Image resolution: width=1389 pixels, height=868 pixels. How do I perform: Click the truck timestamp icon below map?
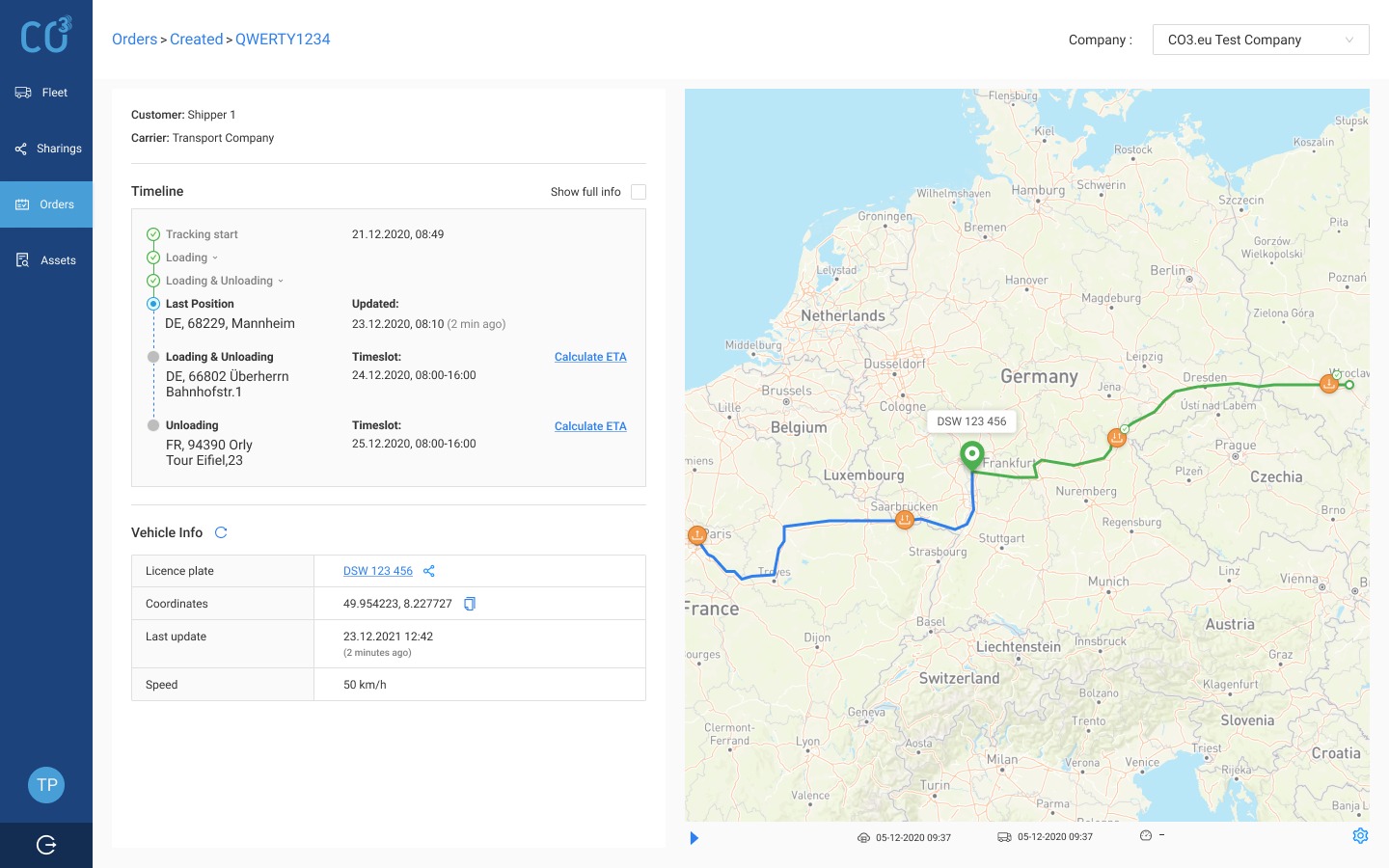(1004, 837)
